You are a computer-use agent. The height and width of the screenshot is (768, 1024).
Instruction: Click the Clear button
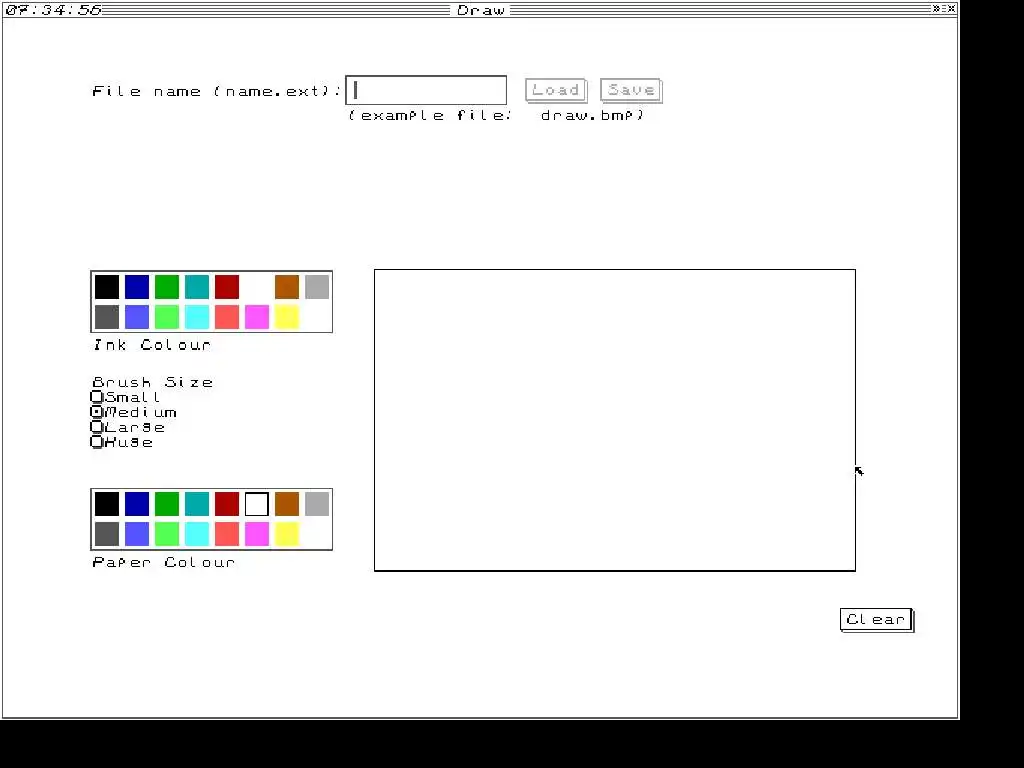point(876,620)
